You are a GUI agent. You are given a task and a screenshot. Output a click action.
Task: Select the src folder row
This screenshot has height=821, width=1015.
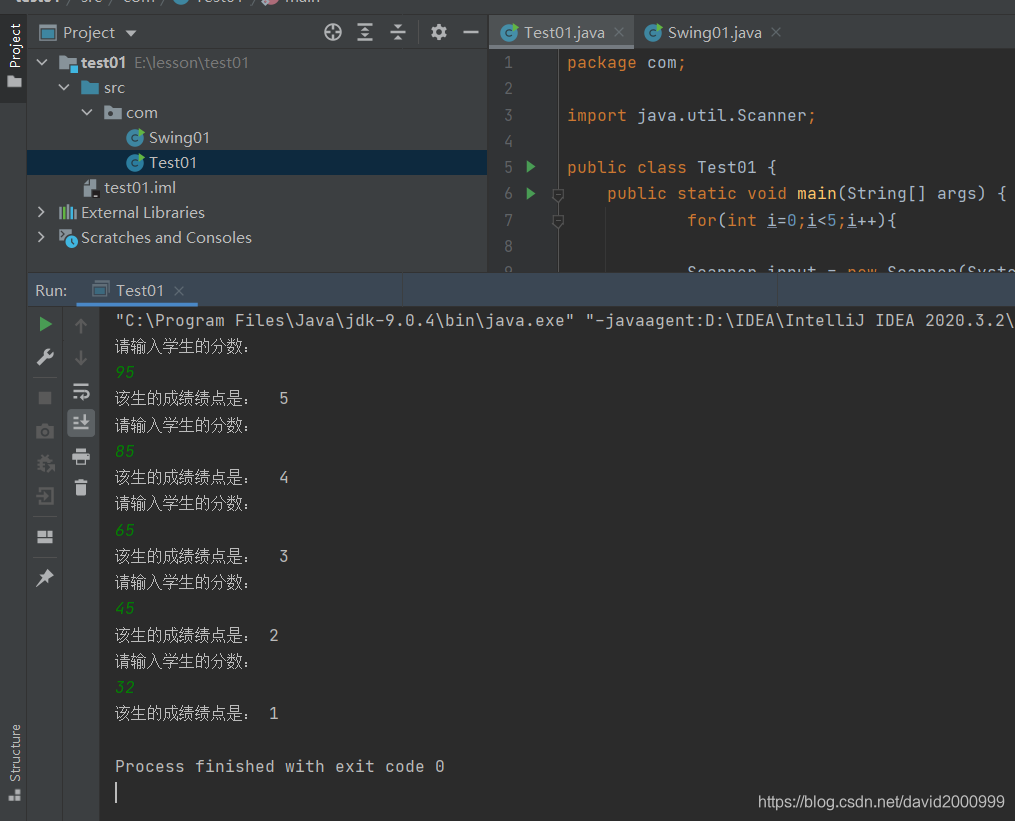click(257, 87)
